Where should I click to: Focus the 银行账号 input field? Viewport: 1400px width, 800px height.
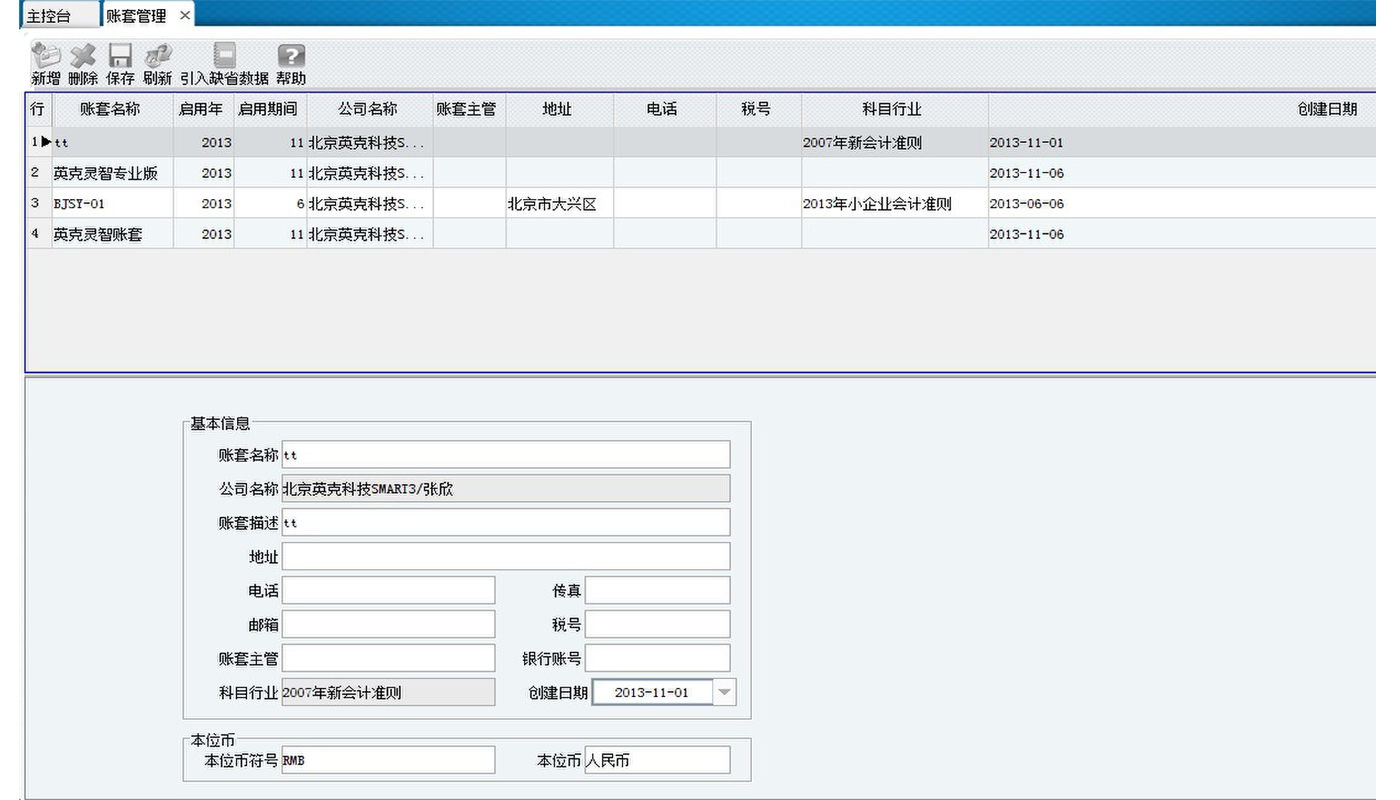pyautogui.click(x=657, y=659)
